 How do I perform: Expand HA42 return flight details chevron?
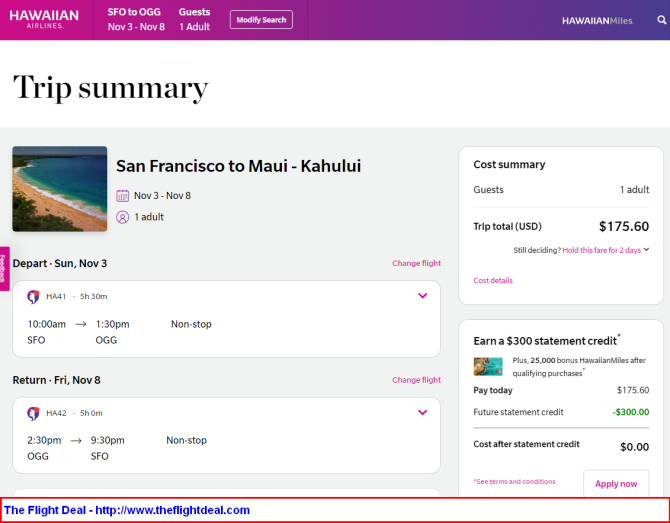[422, 412]
